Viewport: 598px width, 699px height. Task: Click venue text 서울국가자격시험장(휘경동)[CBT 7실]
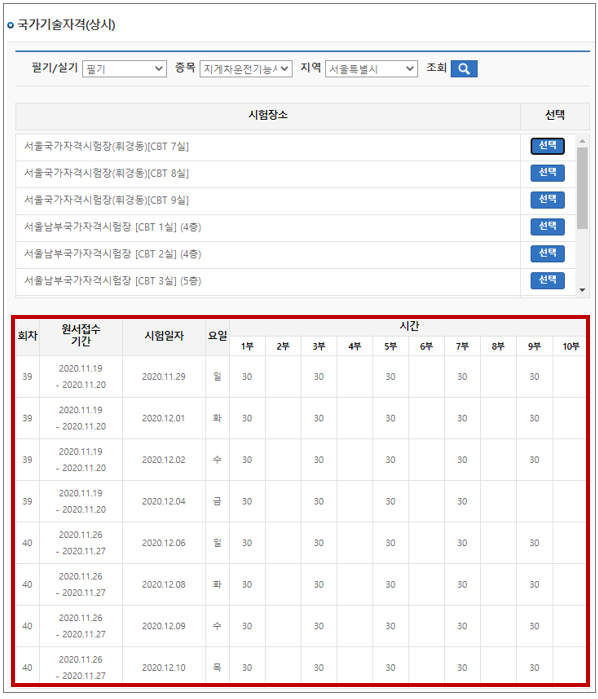pos(107,147)
